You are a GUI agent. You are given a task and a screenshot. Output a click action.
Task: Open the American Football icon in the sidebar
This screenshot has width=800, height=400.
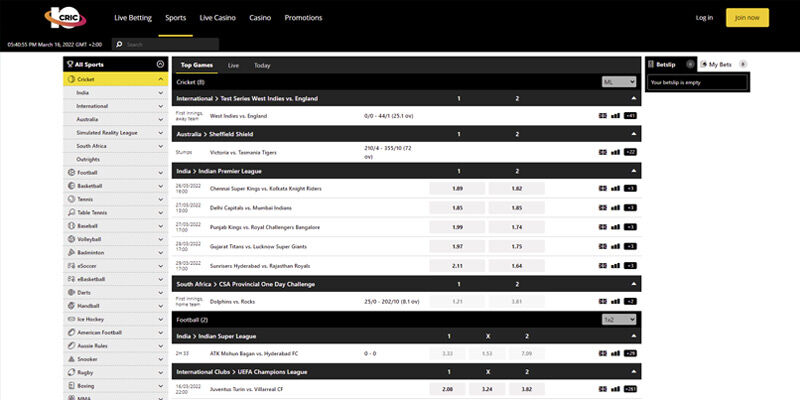point(71,332)
